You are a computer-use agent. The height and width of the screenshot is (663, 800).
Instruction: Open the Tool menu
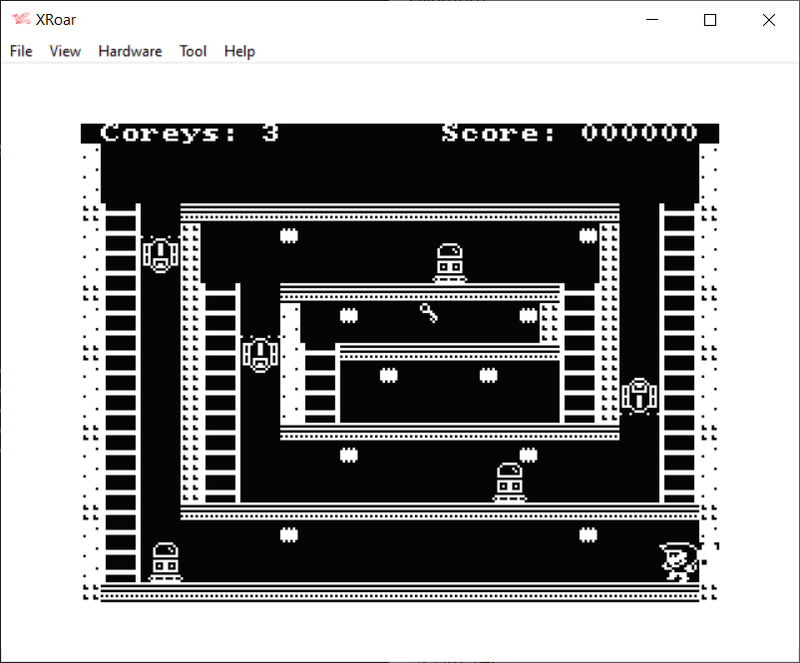pyautogui.click(x=193, y=51)
